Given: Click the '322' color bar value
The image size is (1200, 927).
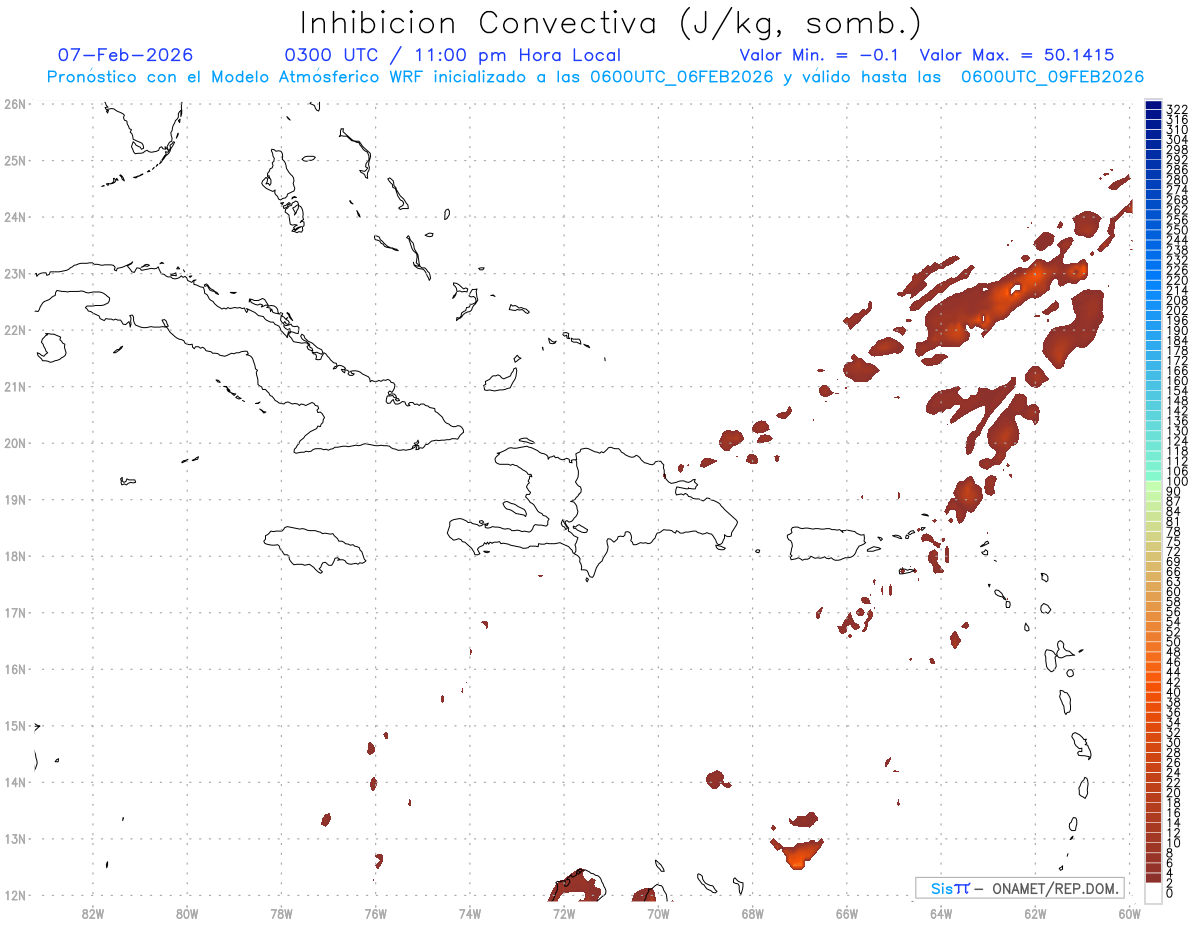Looking at the screenshot, I should coord(1177,108).
